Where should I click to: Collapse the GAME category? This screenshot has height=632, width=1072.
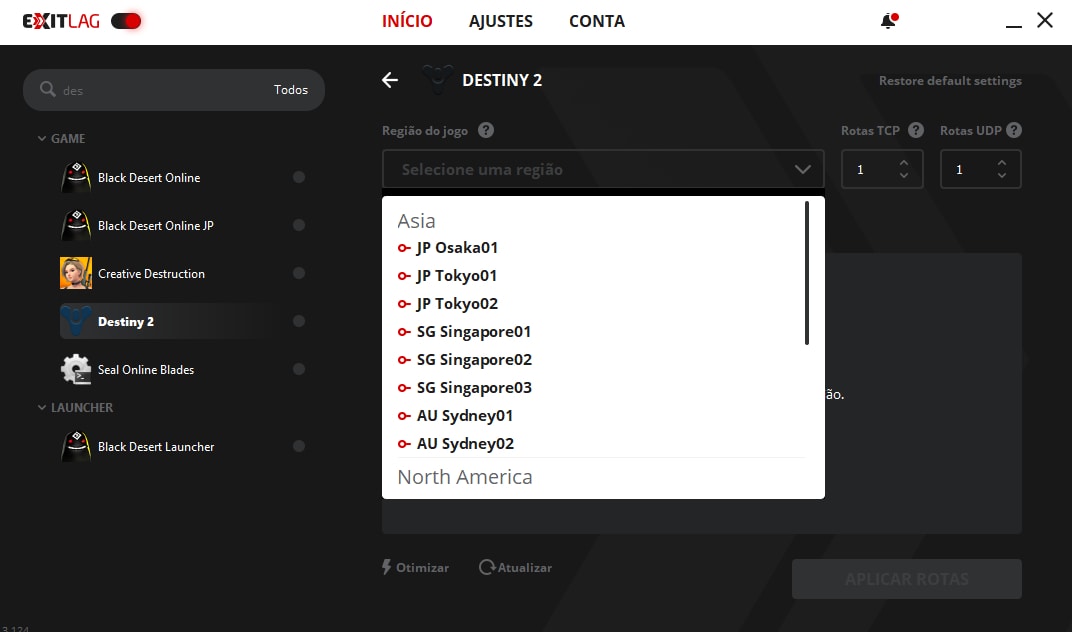[42, 139]
